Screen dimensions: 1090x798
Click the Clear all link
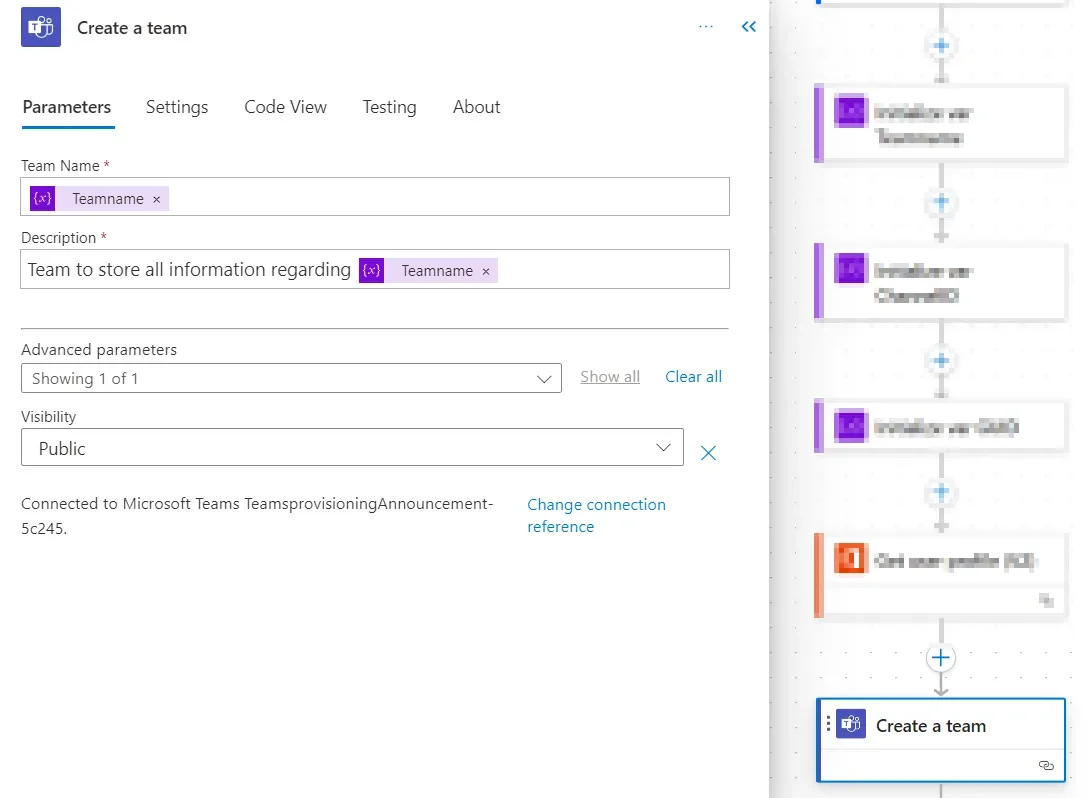click(x=693, y=377)
